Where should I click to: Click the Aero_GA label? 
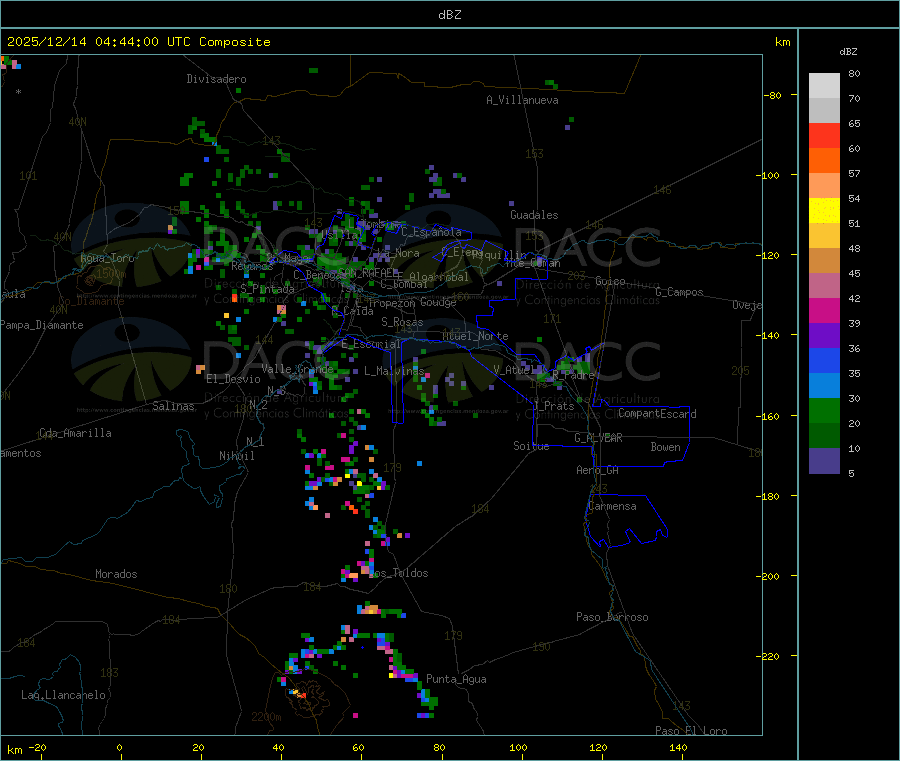(598, 470)
